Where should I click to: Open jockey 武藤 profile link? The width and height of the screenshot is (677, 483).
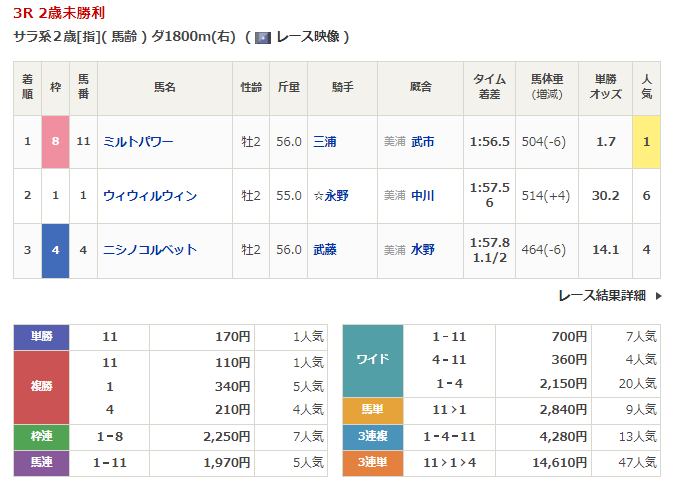[x=324, y=250]
